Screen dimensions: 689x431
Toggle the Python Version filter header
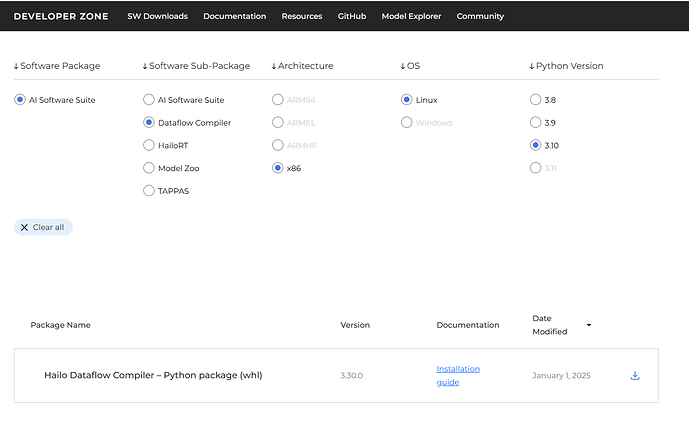tap(566, 66)
